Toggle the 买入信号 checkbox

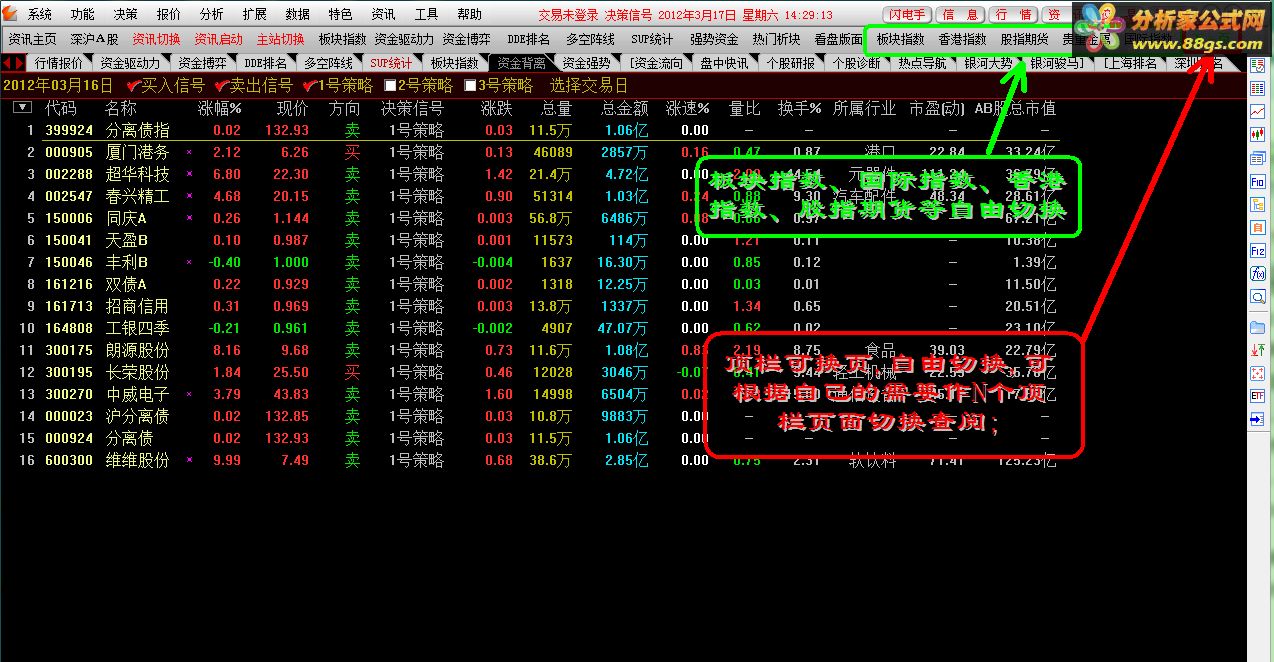(x=134, y=85)
